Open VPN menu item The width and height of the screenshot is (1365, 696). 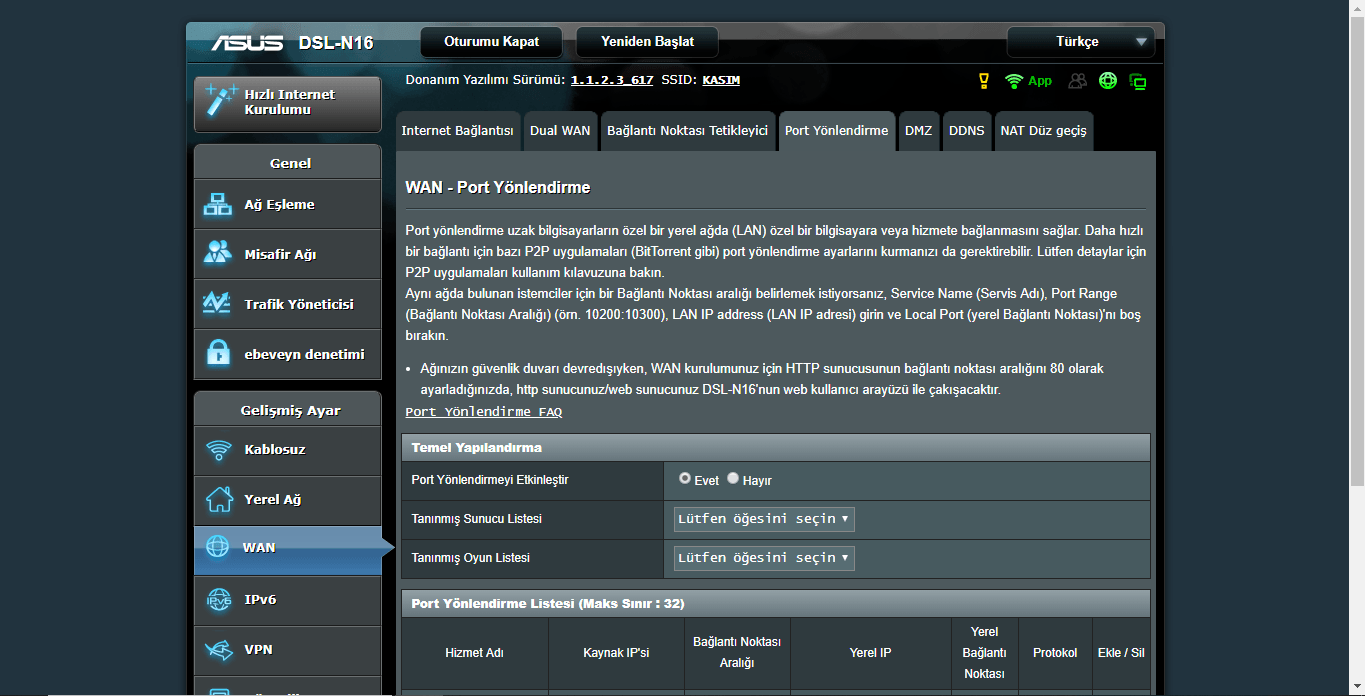[287, 650]
